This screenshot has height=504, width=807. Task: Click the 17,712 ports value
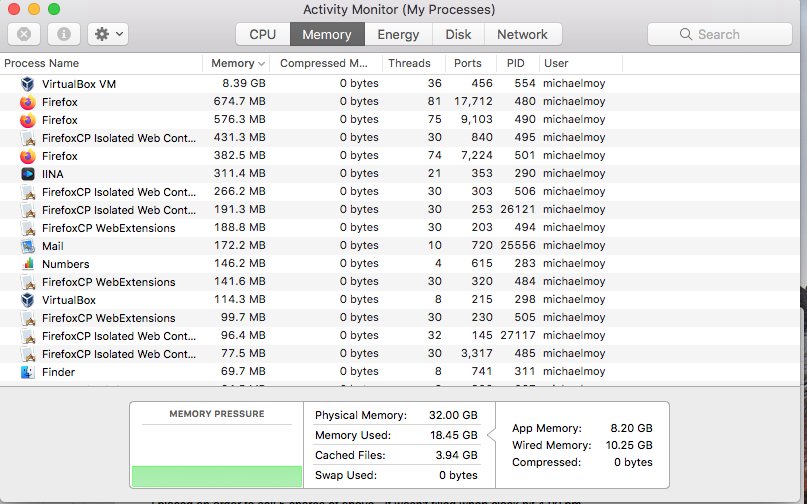(473, 101)
